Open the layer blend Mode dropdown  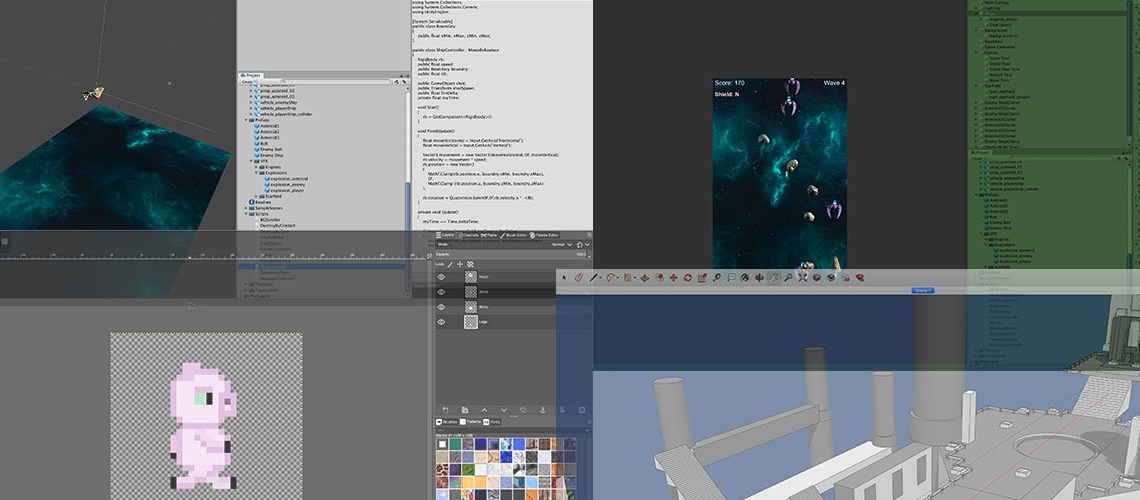point(565,244)
